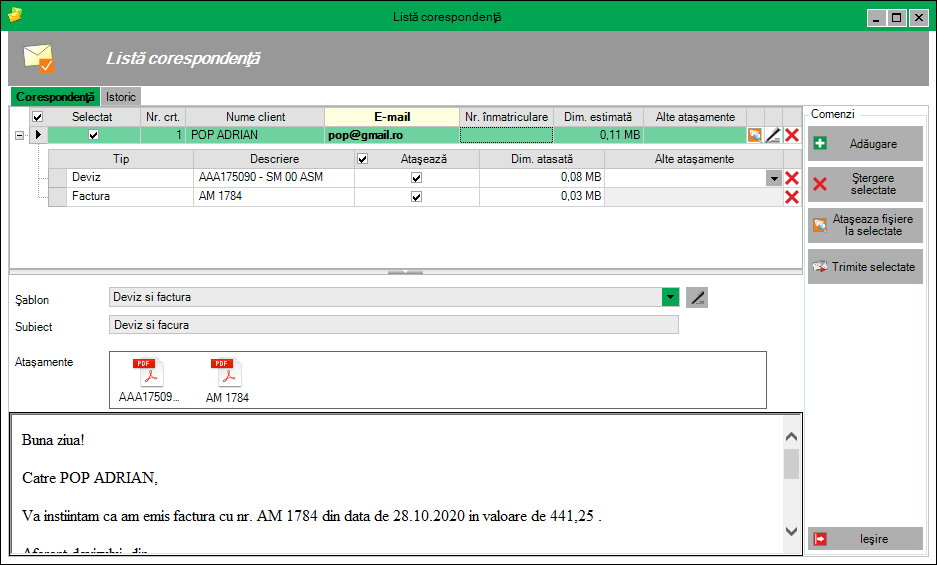Click the Adăugare button
The height and width of the screenshot is (565, 937).
click(865, 143)
